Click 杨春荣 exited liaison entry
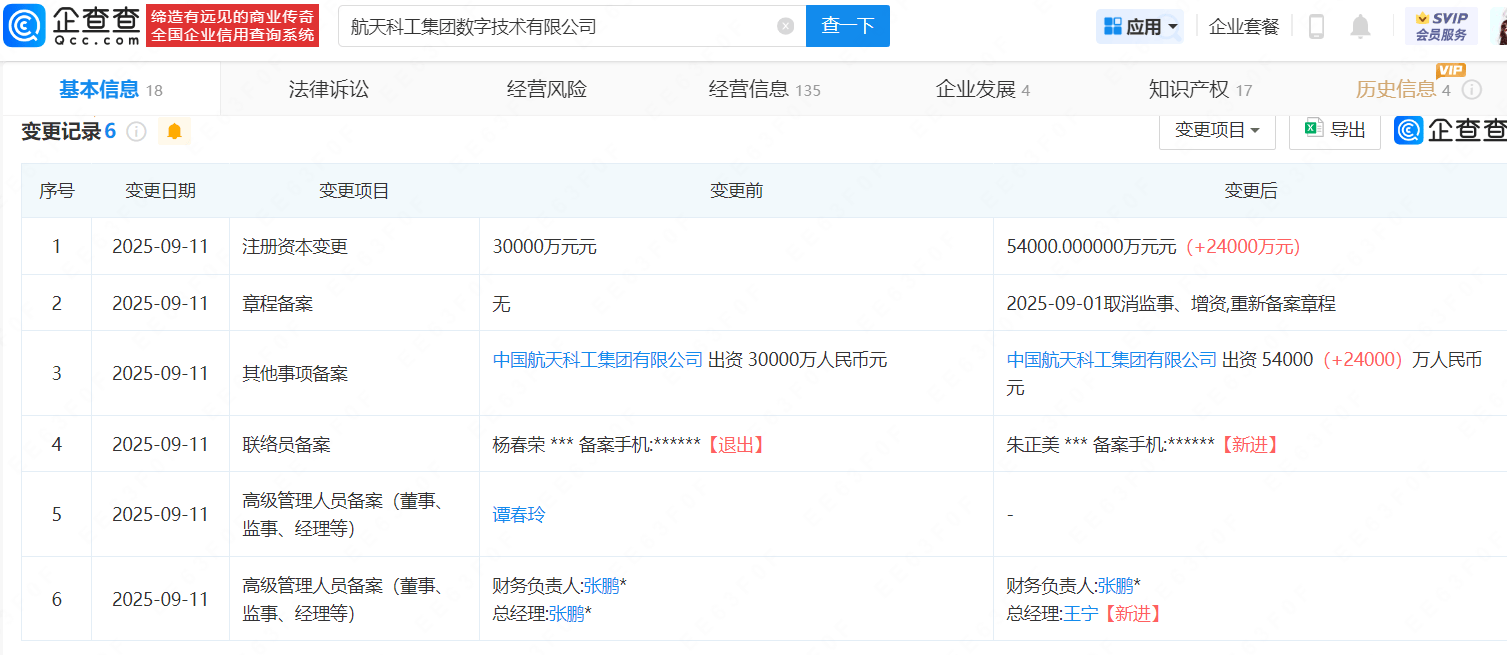Viewport: 1507px width, 655px height. [630, 444]
